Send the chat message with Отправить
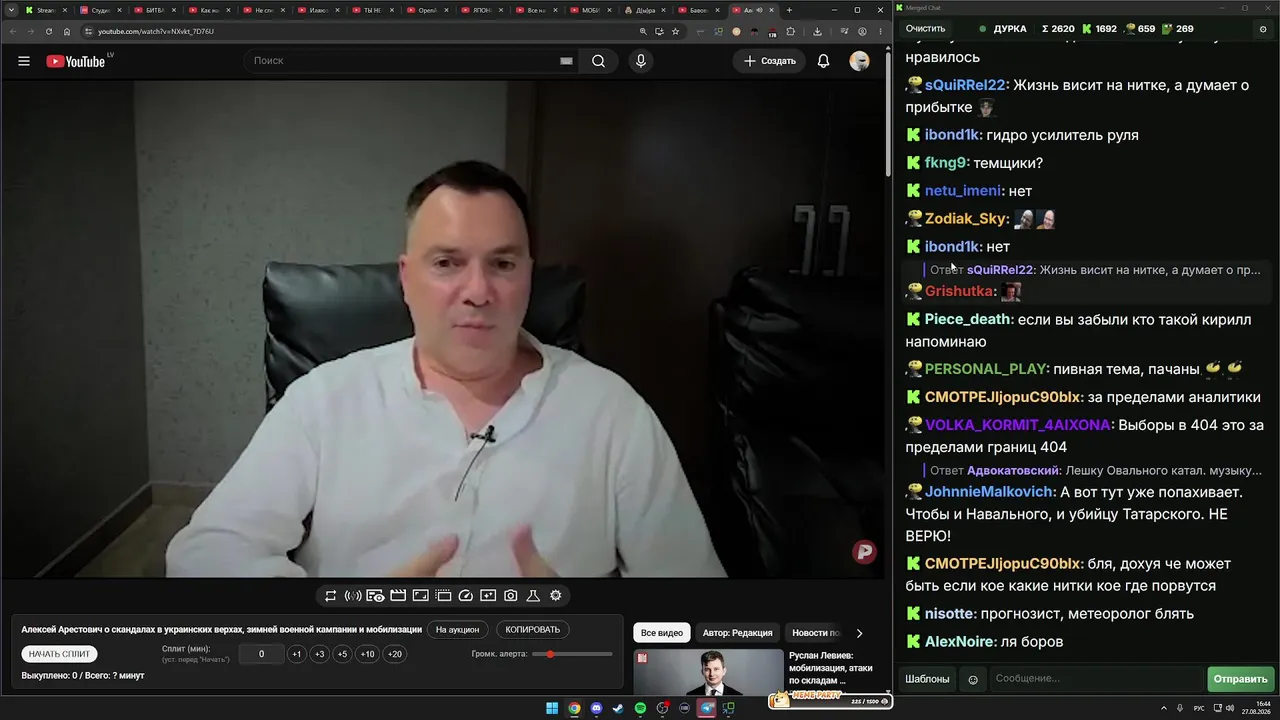 pyautogui.click(x=1240, y=680)
